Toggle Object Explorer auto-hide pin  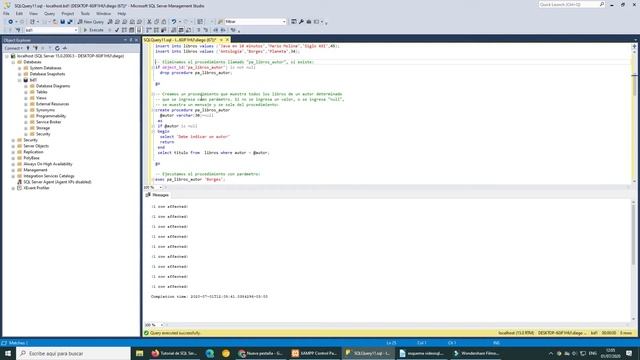pyautogui.click(x=131, y=40)
